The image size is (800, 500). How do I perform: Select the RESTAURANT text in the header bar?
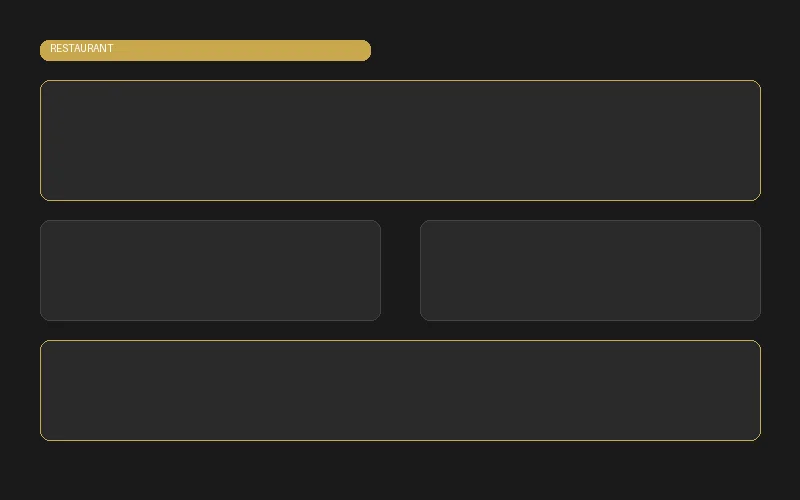(x=82, y=48)
